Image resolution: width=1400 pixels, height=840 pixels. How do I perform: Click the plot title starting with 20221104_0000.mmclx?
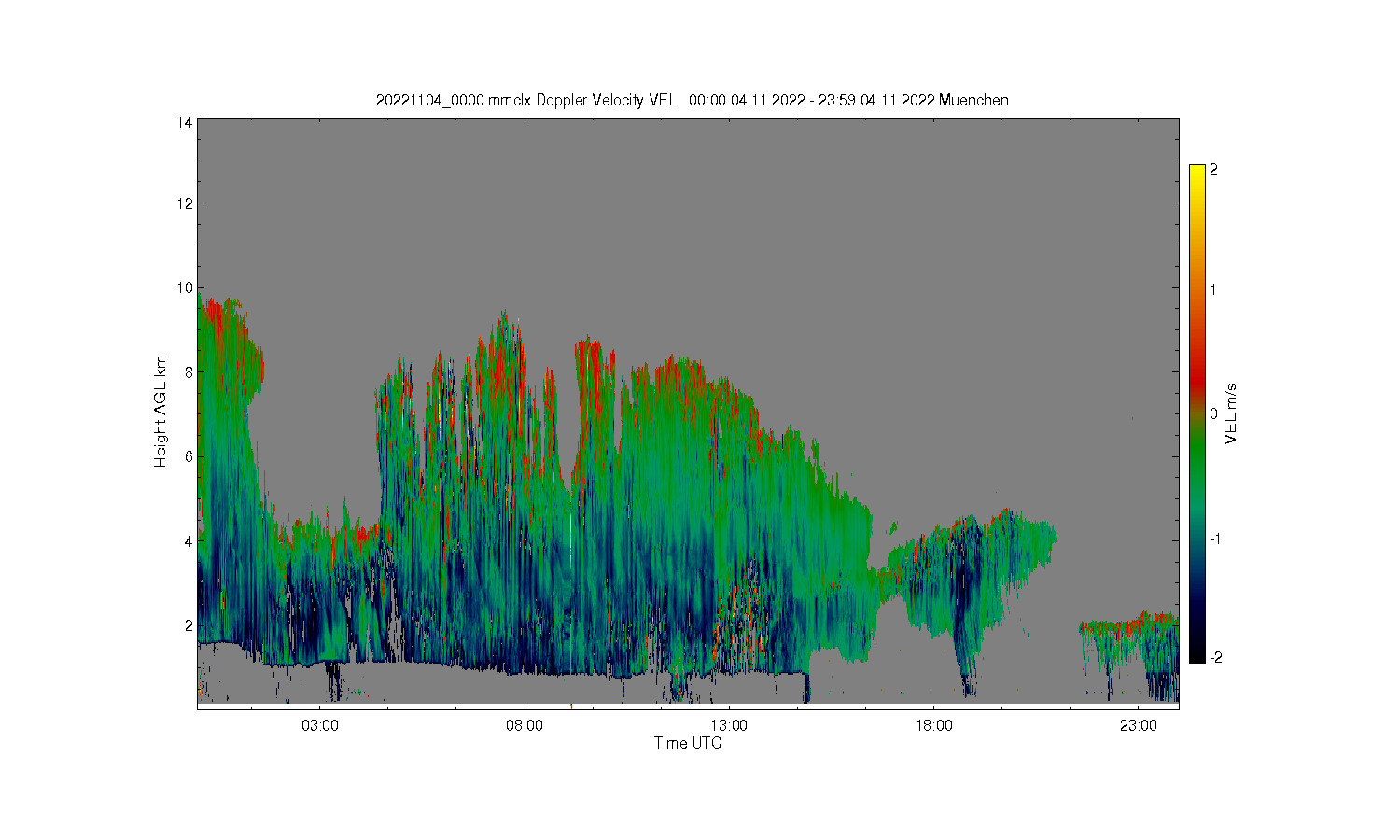pos(692,100)
